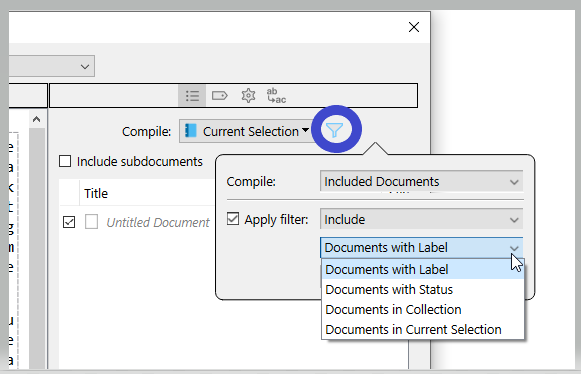Image resolution: width=581 pixels, height=374 pixels.
Task: Open the compile Options gear icon
Action: click(248, 96)
